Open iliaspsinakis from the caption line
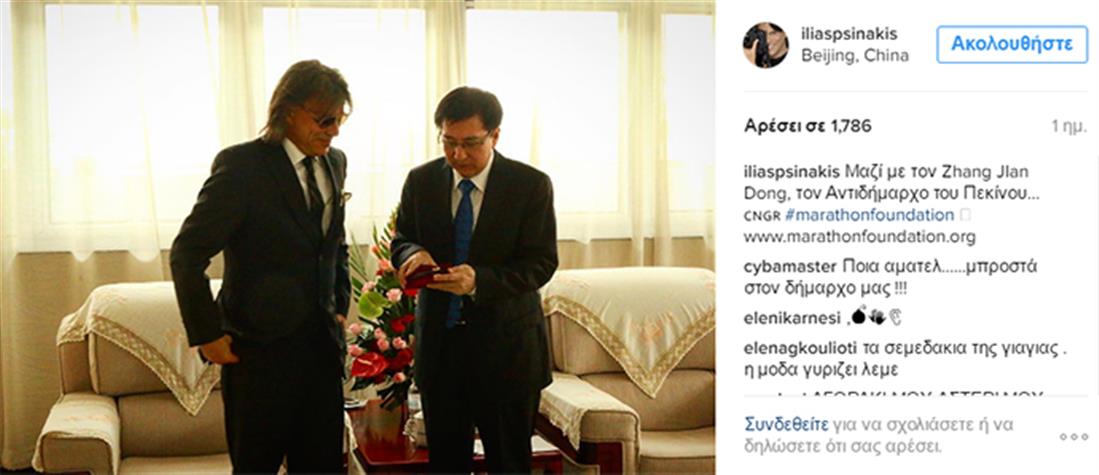This screenshot has width=1099, height=475. click(x=792, y=172)
